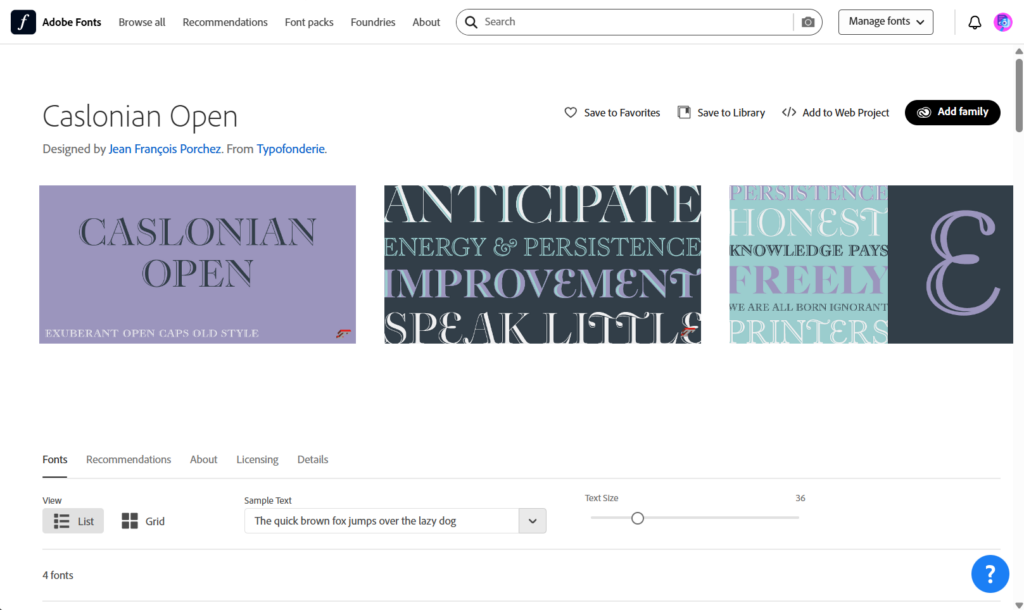Expand the Manage fonts dropdown
This screenshot has width=1024, height=610.
886,22
